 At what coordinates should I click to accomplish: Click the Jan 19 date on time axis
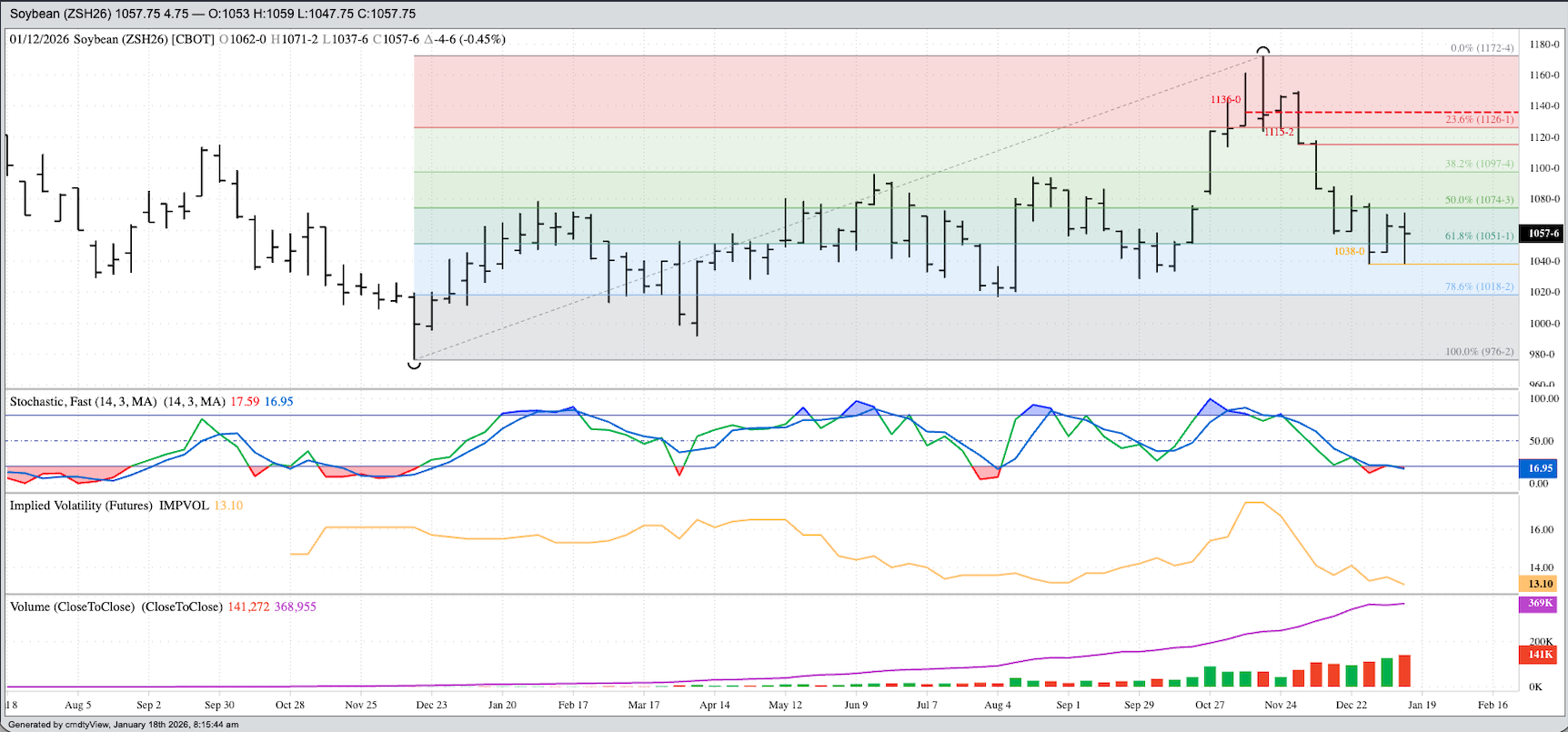pos(1422,705)
